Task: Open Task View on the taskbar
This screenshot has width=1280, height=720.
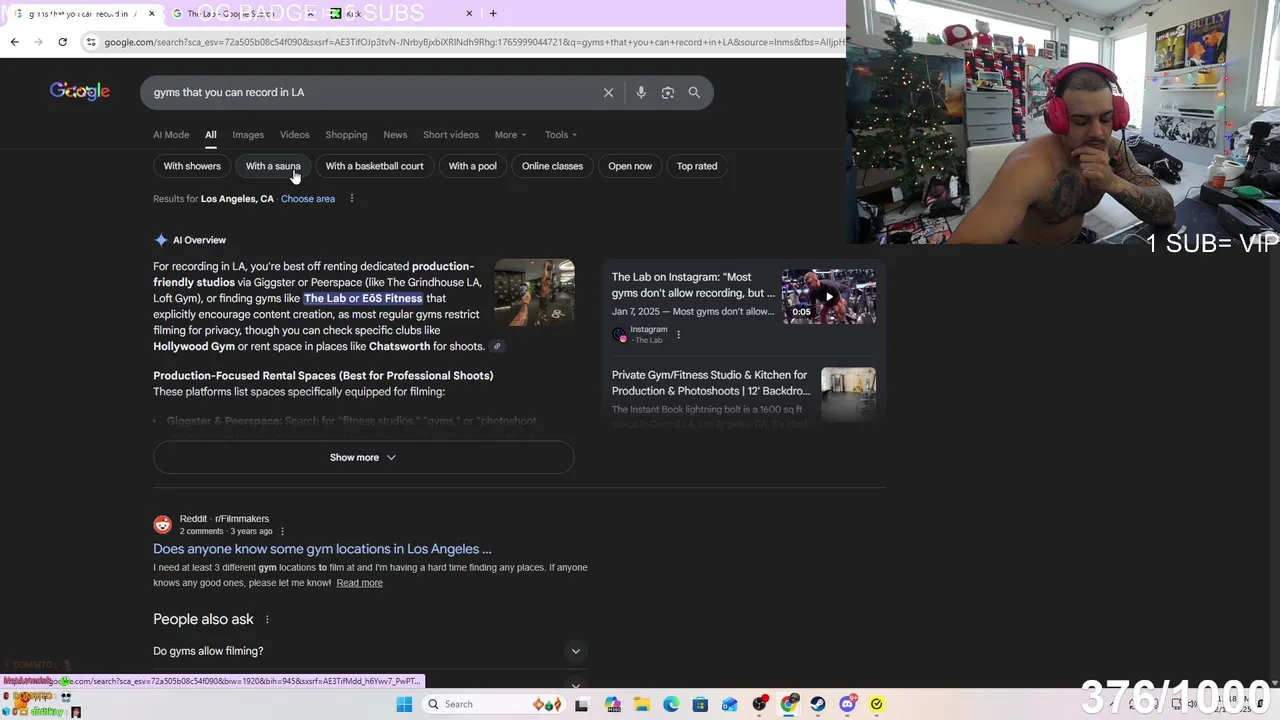Action: click(581, 704)
